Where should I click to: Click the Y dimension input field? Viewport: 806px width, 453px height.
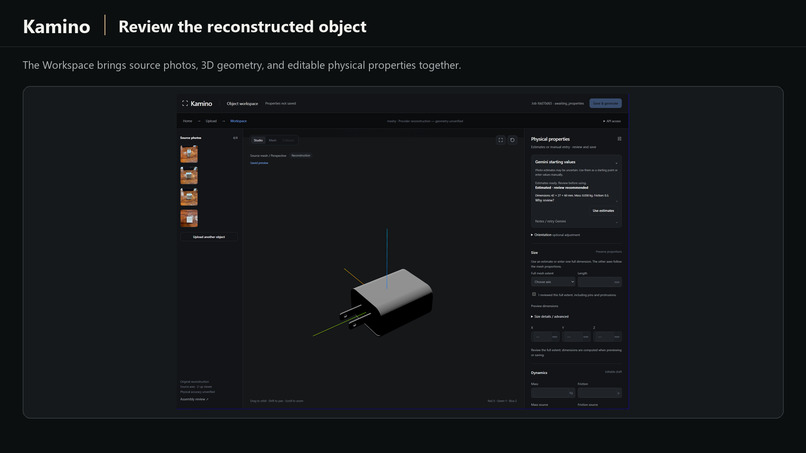[x=576, y=337]
